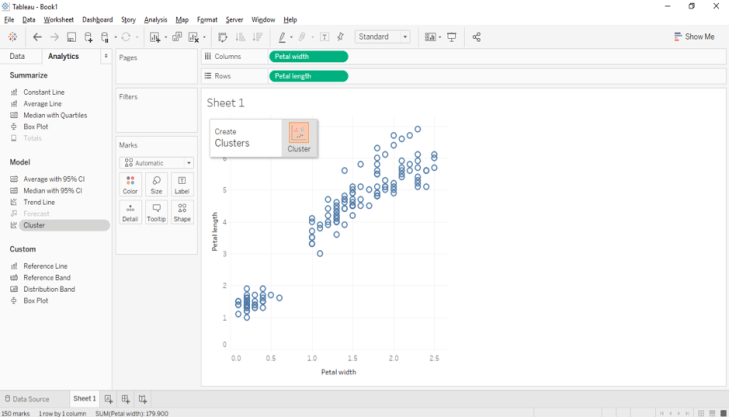Expand the side pane options arrow
Image resolution: width=729 pixels, height=417 pixels.
(x=106, y=57)
